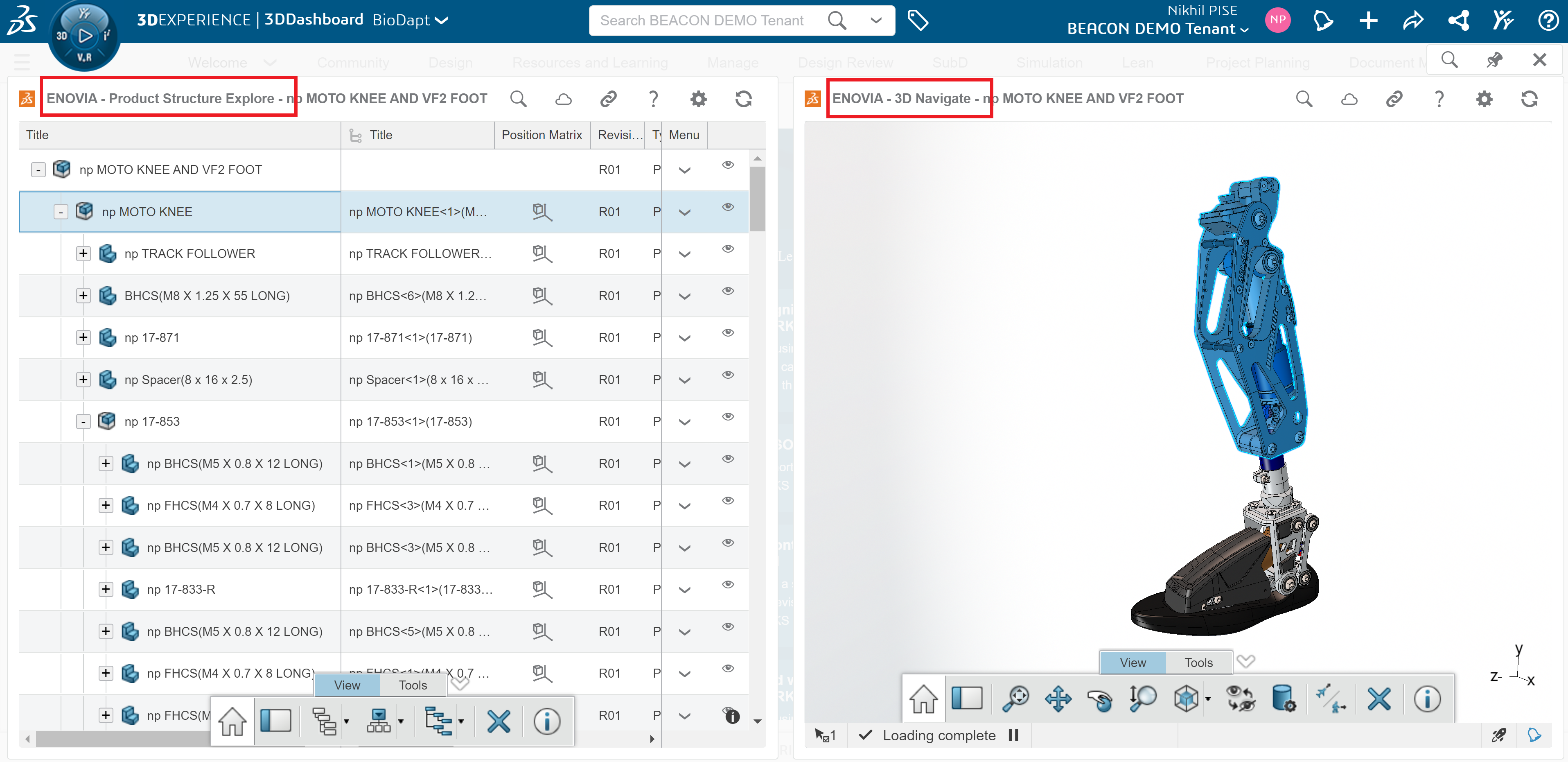
Task: Open the BioDapt dashboard dropdown
Action: tap(410, 20)
